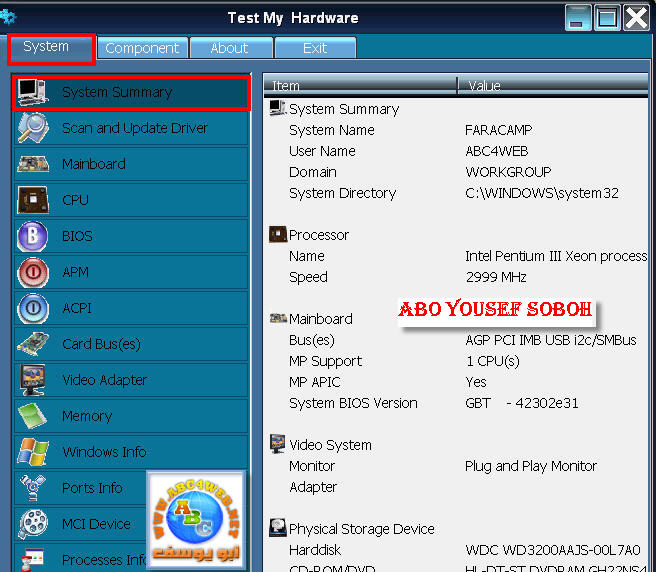This screenshot has width=656, height=572.
Task: Select the Adapter row
Action: [x=456, y=487]
